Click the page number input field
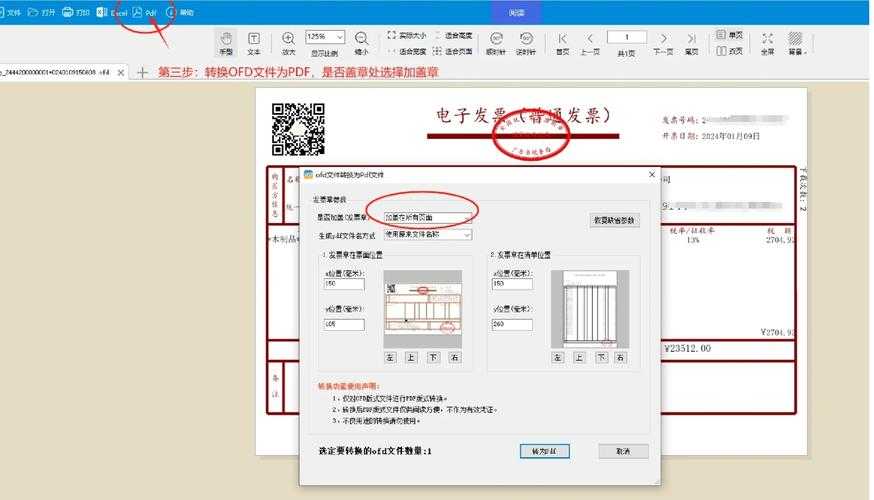Image resolution: width=874 pixels, height=500 pixels. coord(627,37)
